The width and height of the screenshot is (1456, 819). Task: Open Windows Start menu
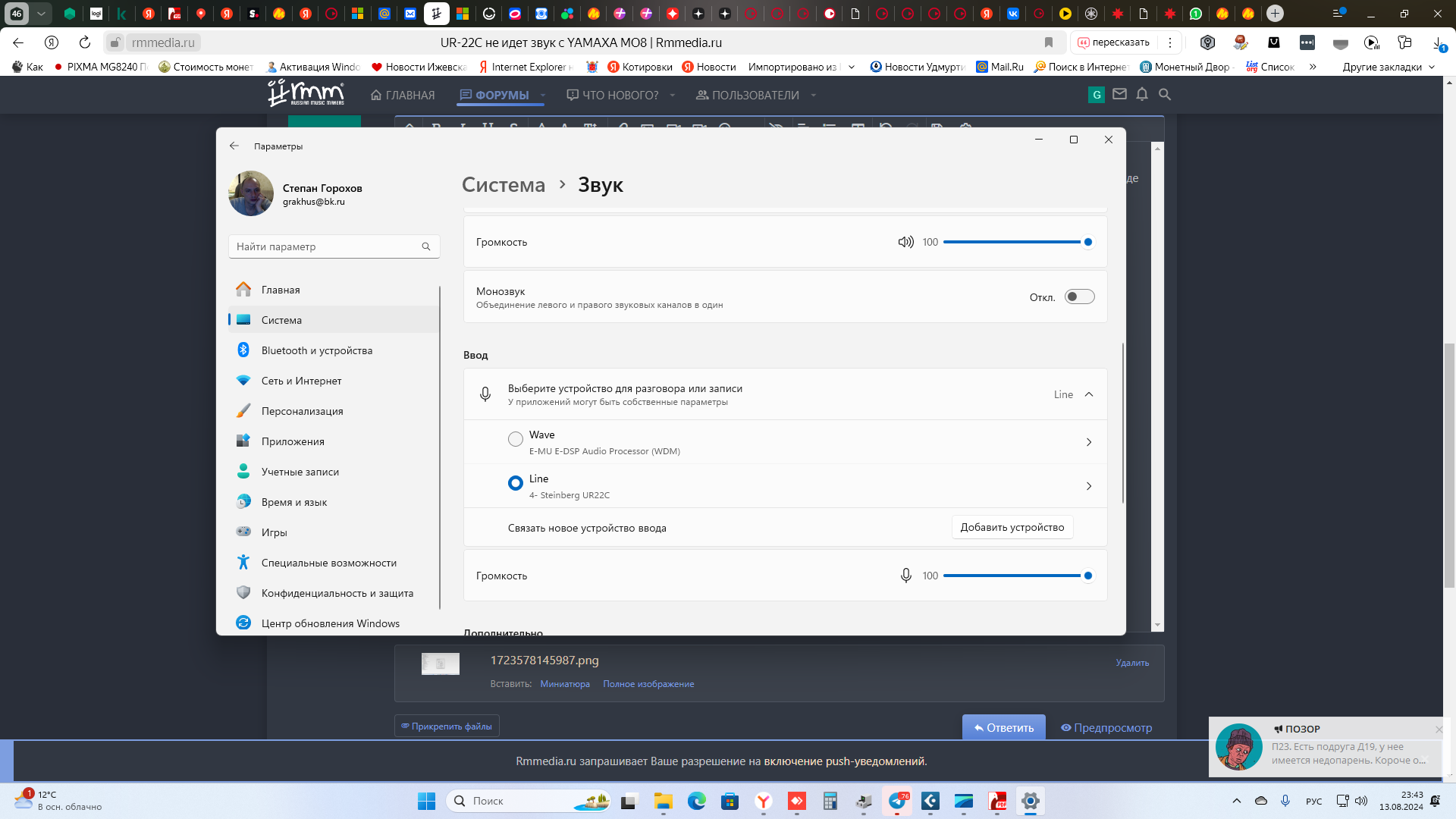tap(427, 801)
